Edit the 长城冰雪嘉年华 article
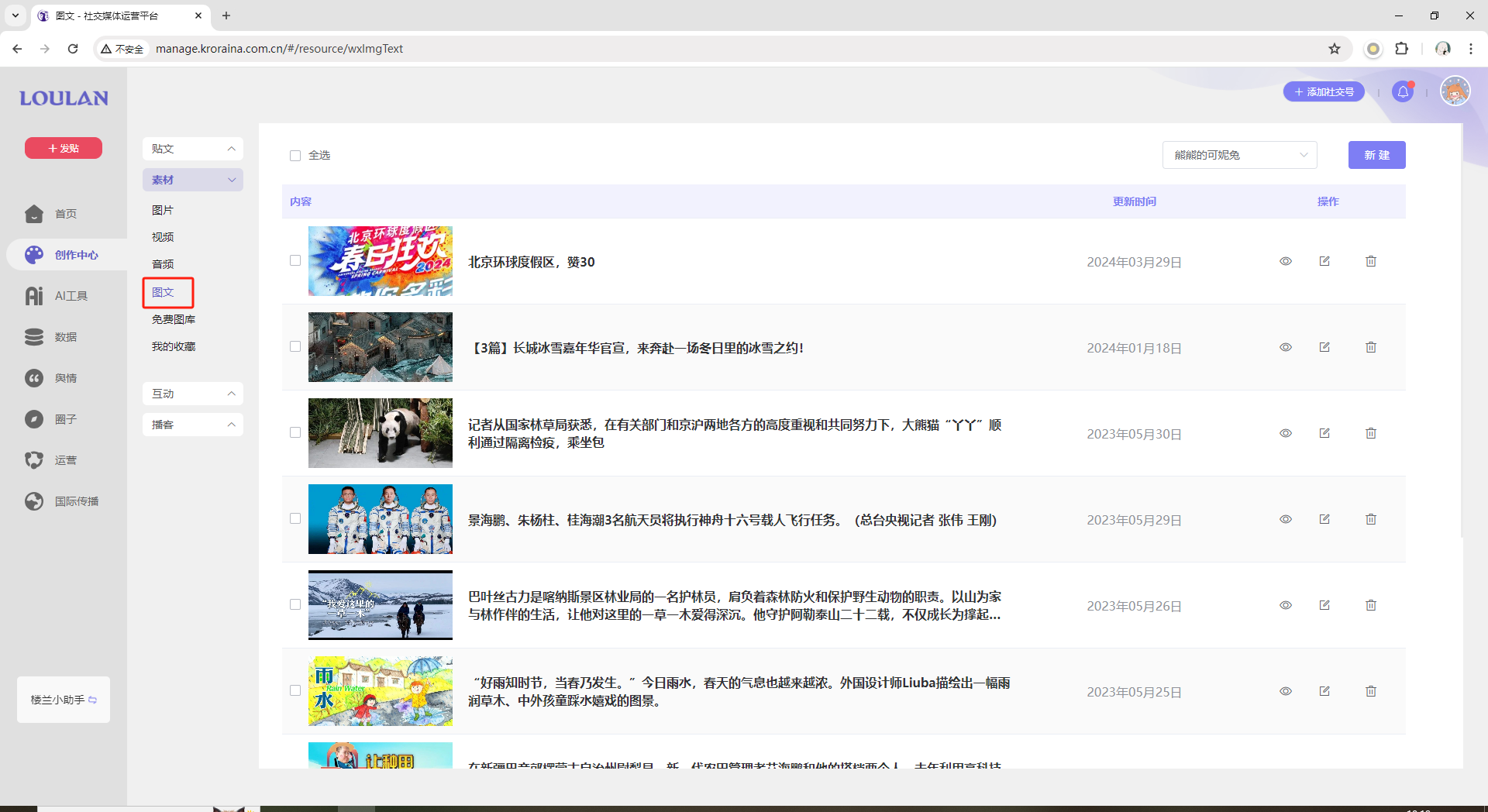Viewport: 1488px width, 812px height. 1324,347
